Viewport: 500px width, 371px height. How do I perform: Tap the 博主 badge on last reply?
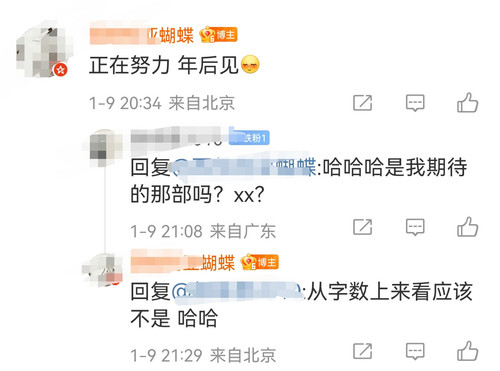click(260, 262)
